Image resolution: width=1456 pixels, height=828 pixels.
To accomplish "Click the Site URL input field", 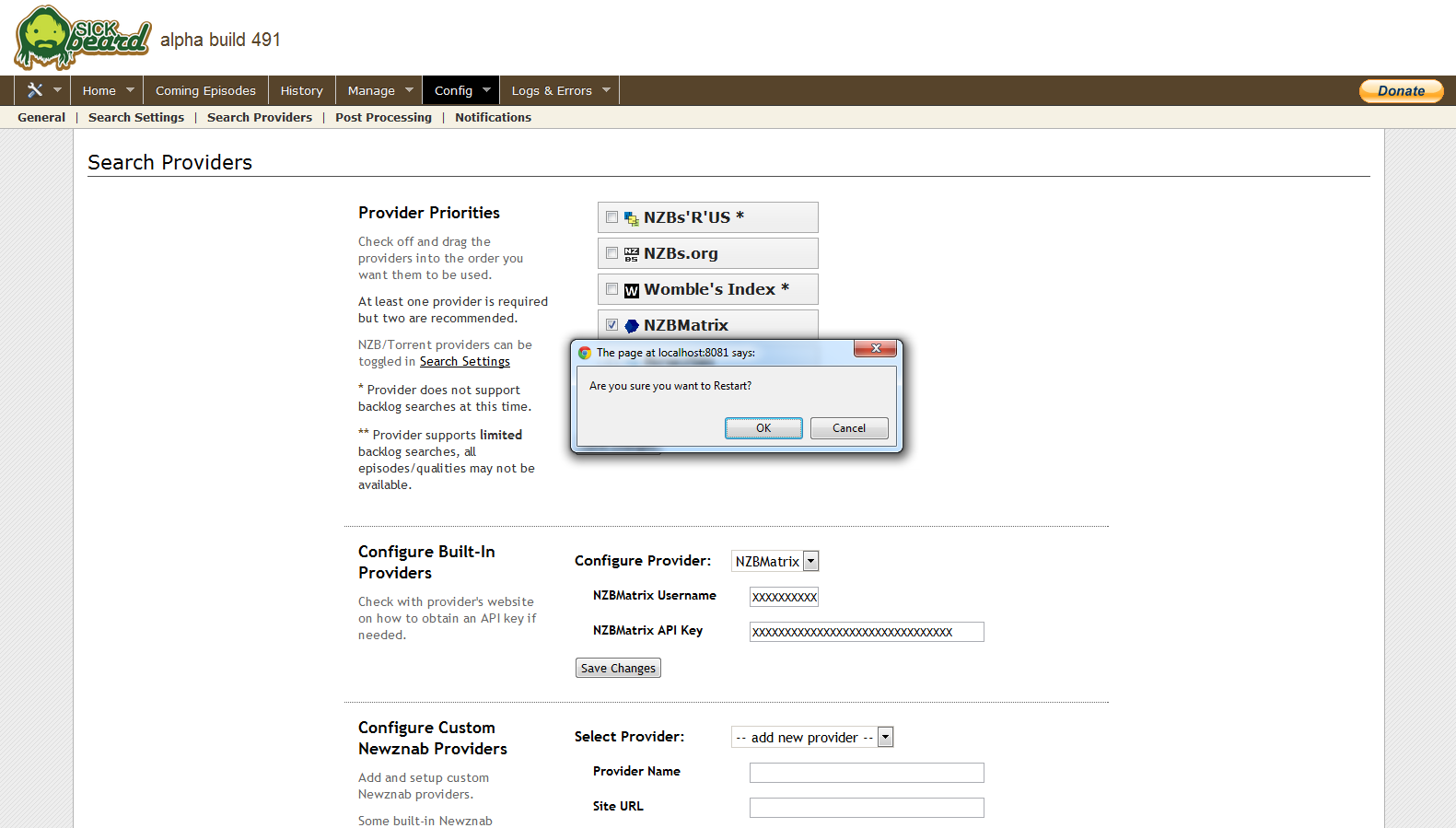I will coord(867,808).
